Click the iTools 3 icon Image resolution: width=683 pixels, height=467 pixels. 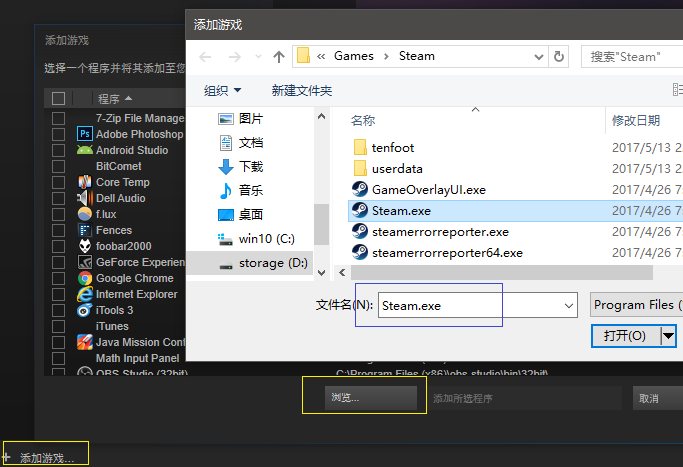click(x=85, y=310)
